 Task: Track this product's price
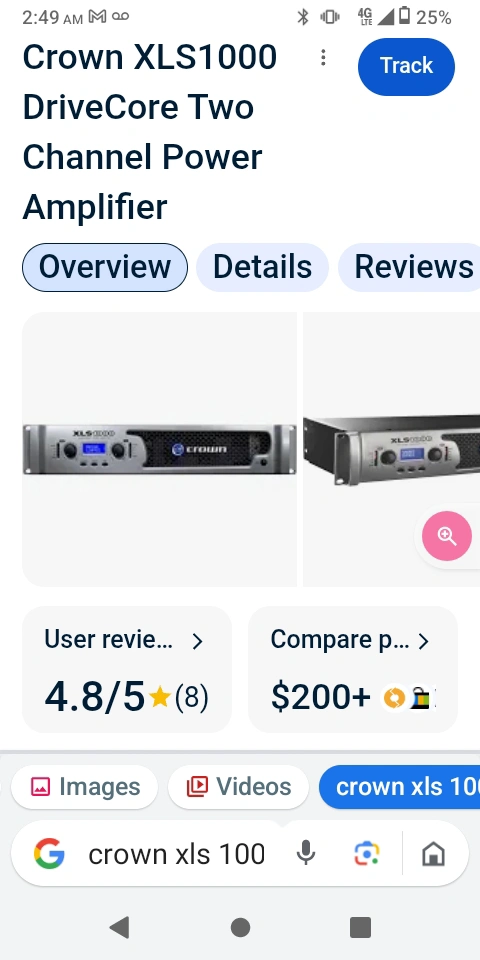[x=407, y=66]
